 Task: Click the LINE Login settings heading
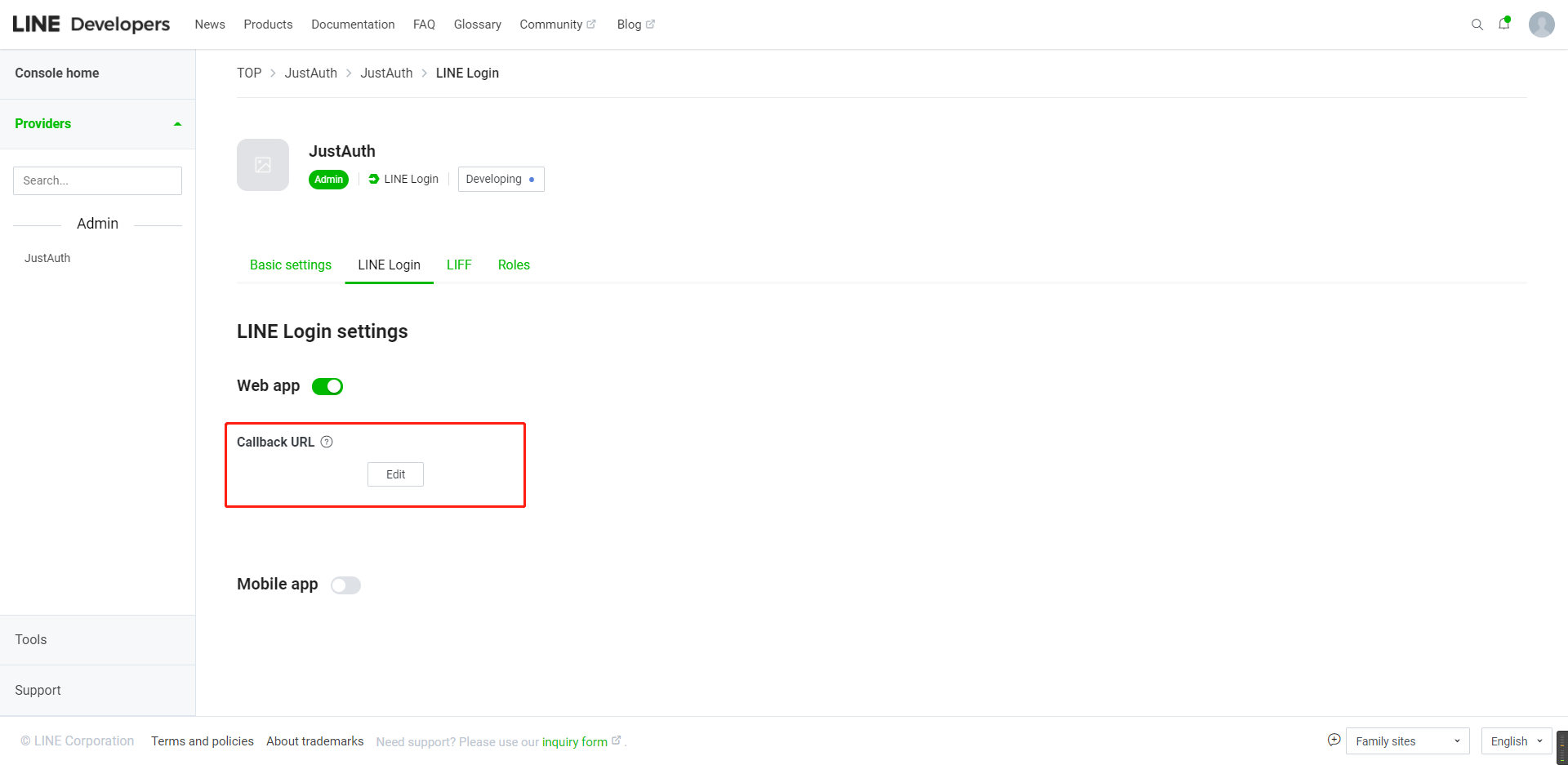[323, 331]
